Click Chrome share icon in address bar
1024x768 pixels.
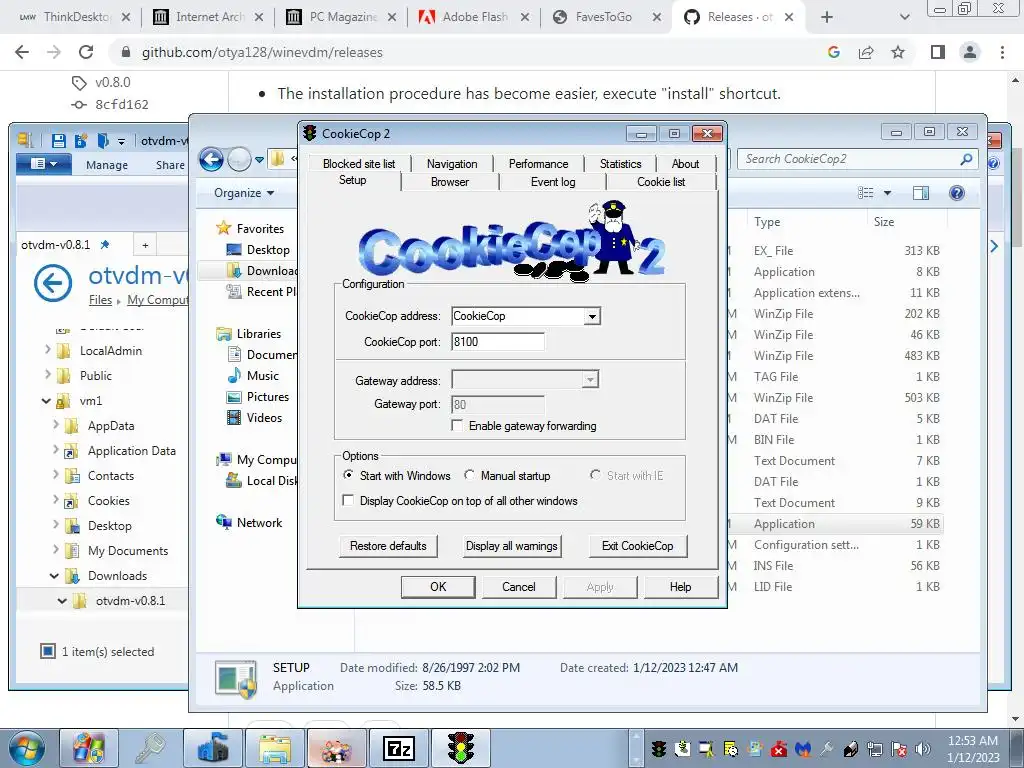866,52
